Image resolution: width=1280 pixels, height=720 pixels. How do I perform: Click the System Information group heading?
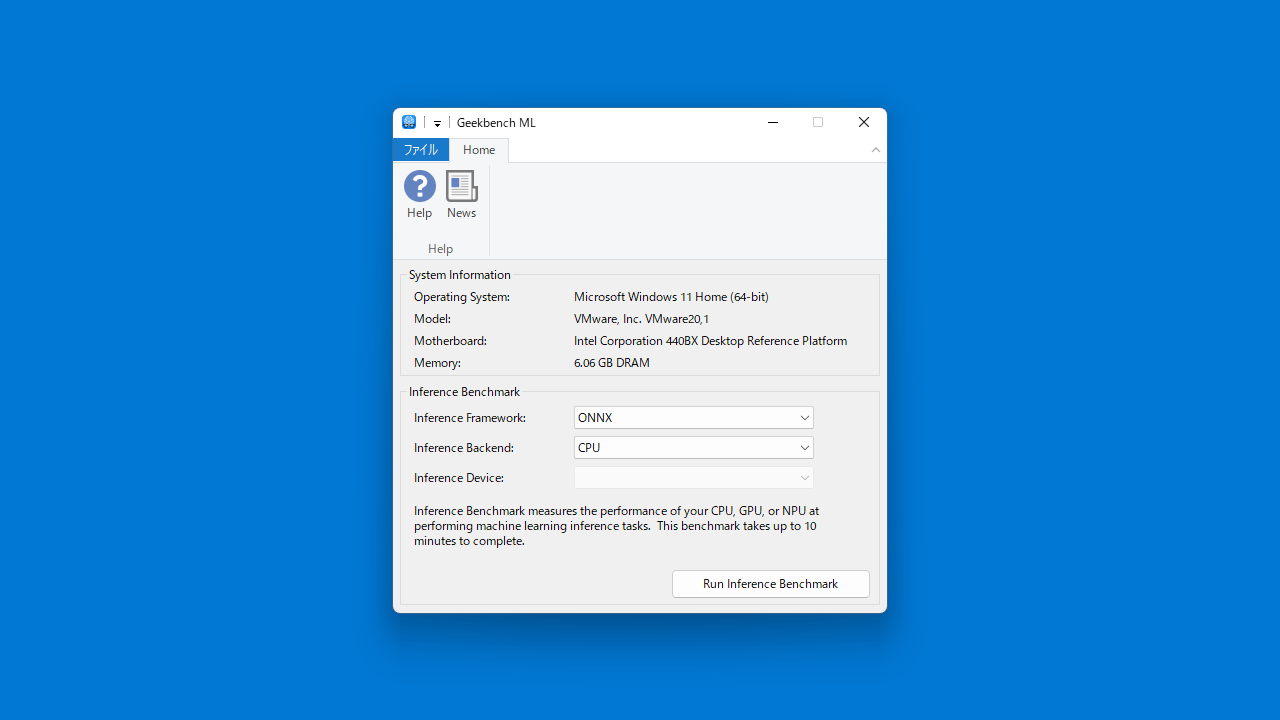[x=460, y=275]
